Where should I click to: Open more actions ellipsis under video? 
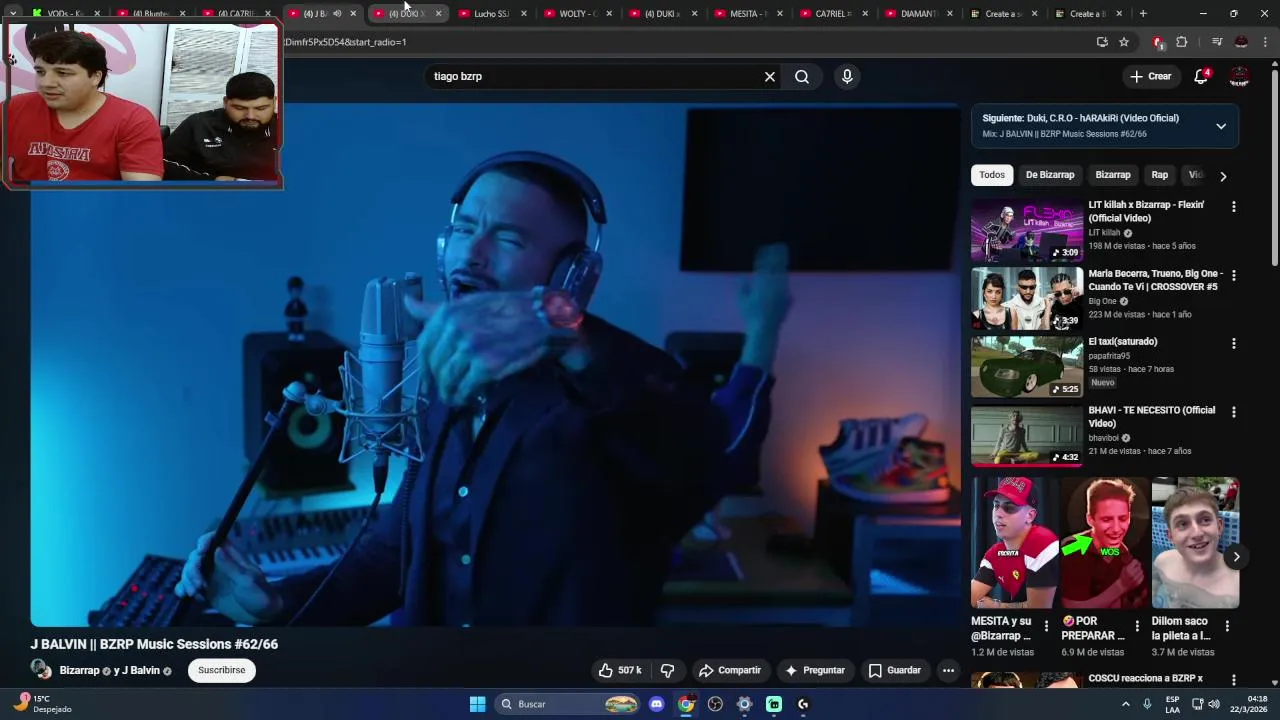(948, 670)
